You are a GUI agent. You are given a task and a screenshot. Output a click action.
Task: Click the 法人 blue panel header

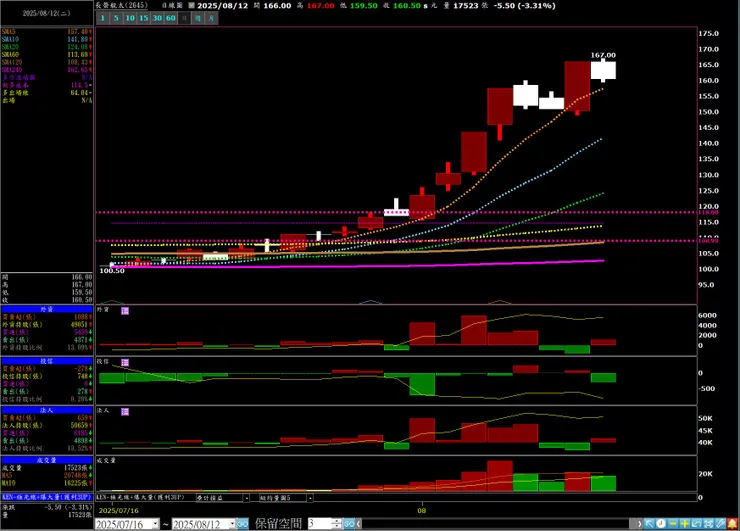[x=47, y=410]
